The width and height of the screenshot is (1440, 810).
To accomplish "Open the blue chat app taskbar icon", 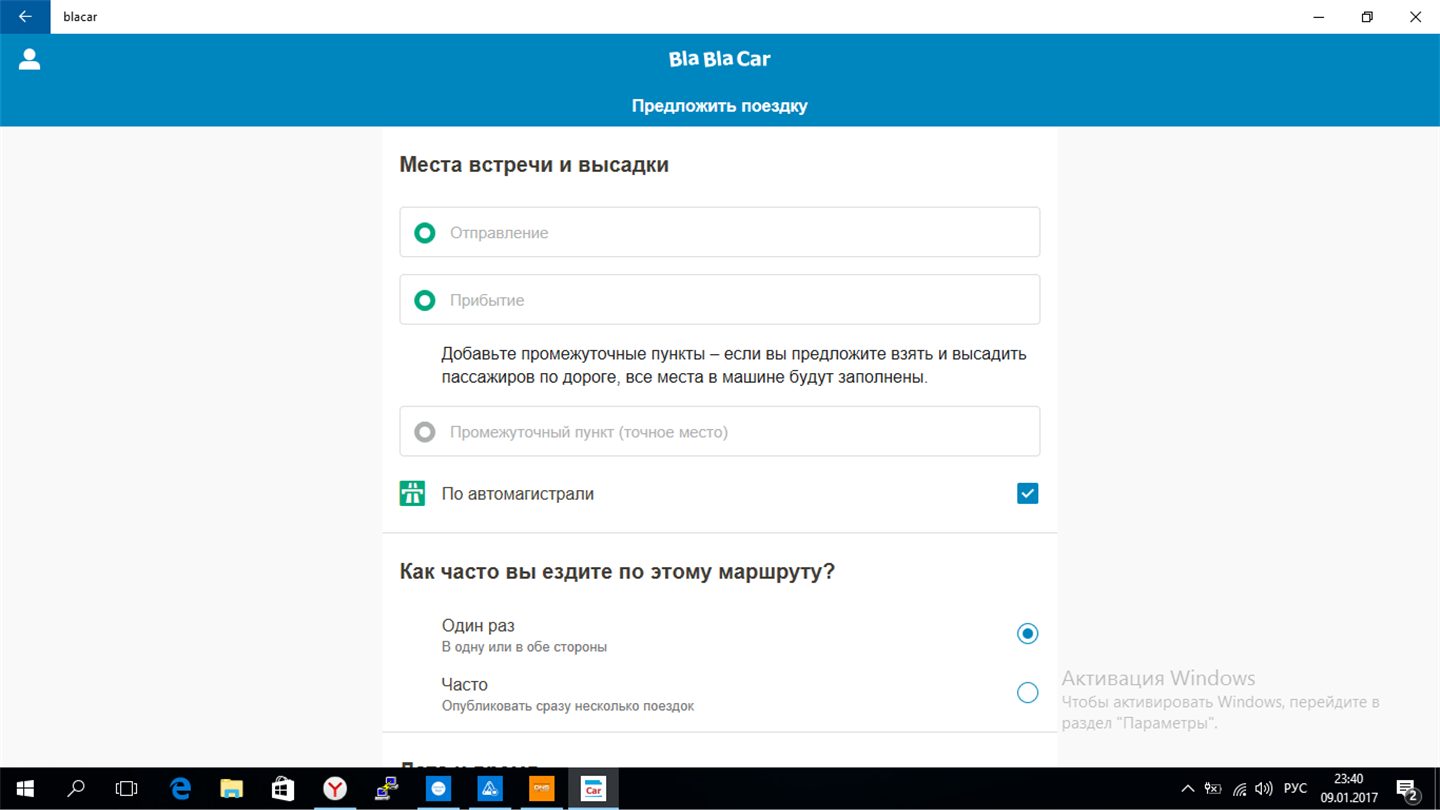I will [x=438, y=789].
